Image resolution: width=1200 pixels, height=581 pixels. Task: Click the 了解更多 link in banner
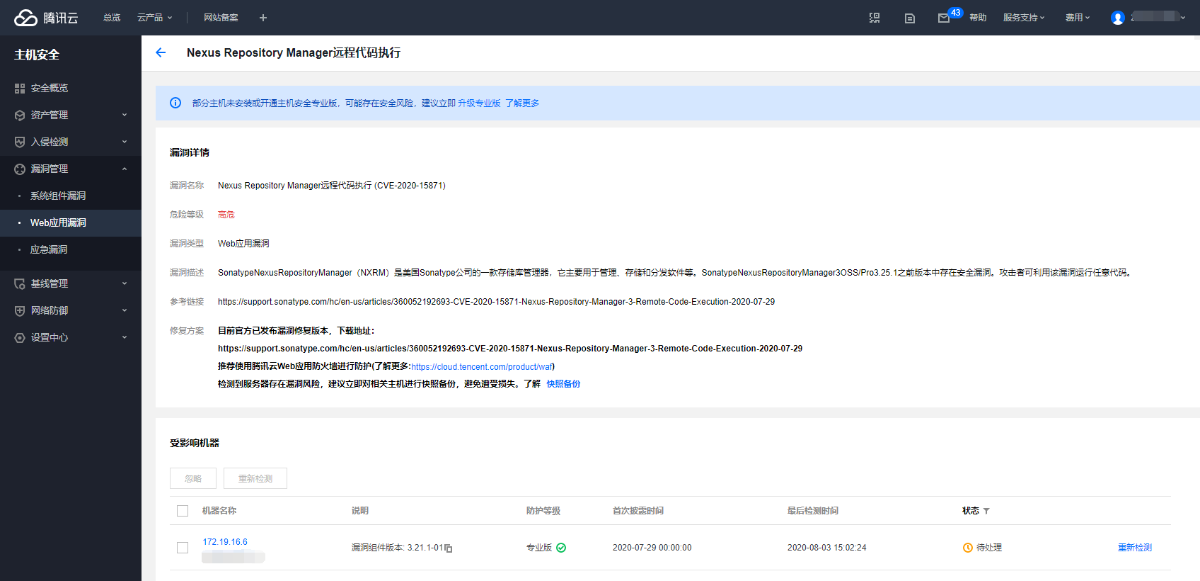(x=522, y=103)
